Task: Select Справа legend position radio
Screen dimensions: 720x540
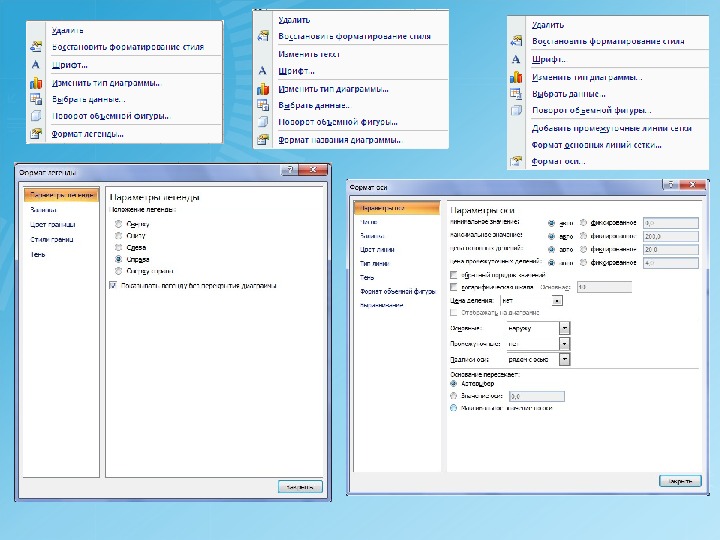Action: click(x=118, y=259)
